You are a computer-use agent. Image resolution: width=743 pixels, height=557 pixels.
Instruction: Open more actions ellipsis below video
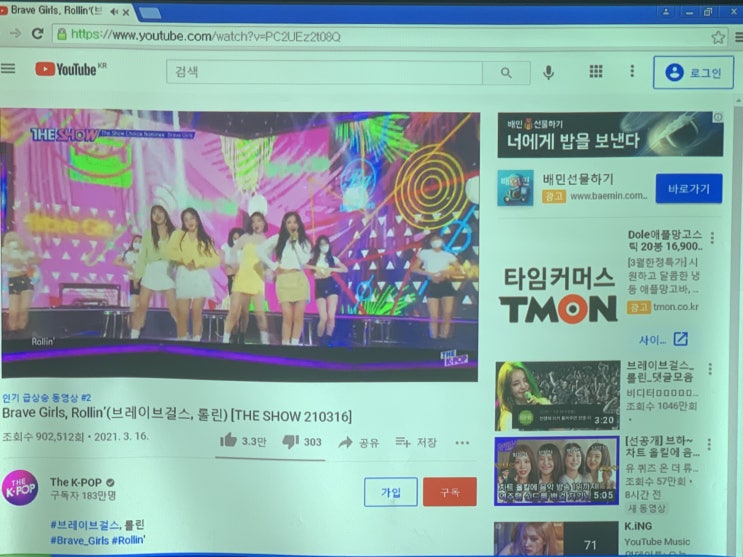click(462, 443)
